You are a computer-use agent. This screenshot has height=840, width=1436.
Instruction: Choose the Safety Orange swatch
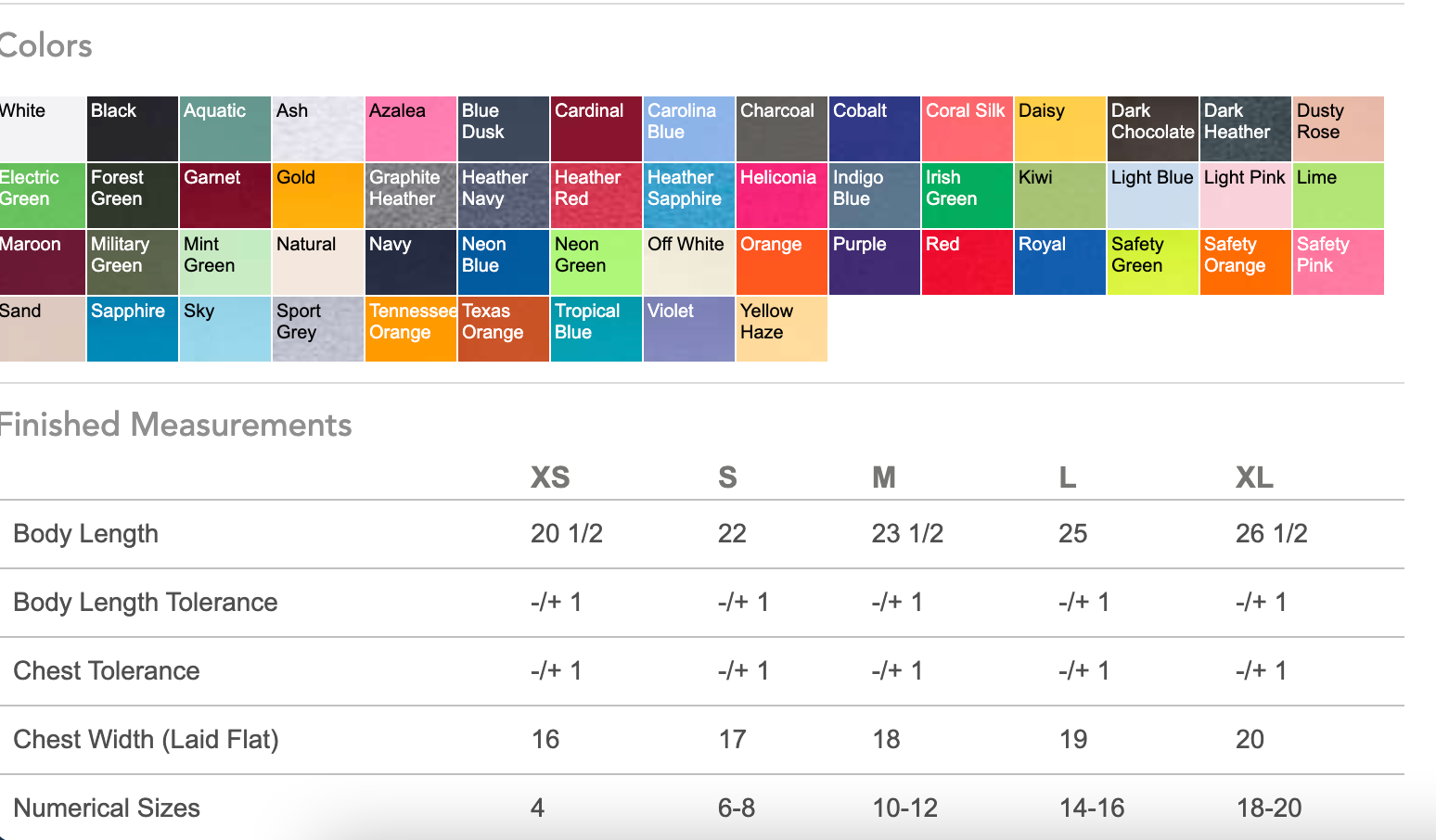pyautogui.click(x=1246, y=262)
